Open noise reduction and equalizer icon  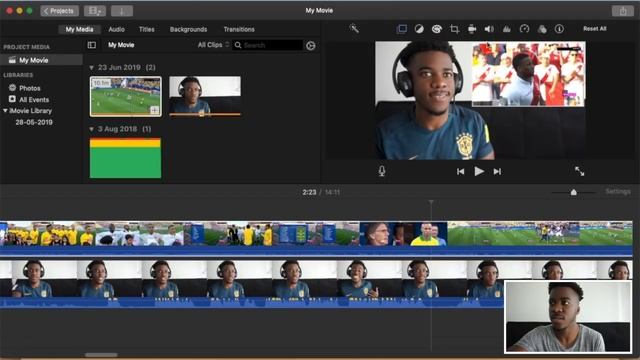pos(507,29)
